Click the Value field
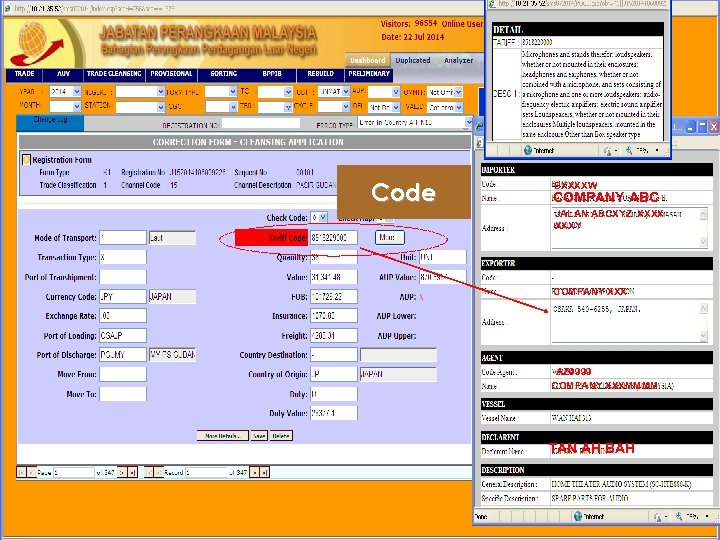The image size is (720, 540). (334, 277)
